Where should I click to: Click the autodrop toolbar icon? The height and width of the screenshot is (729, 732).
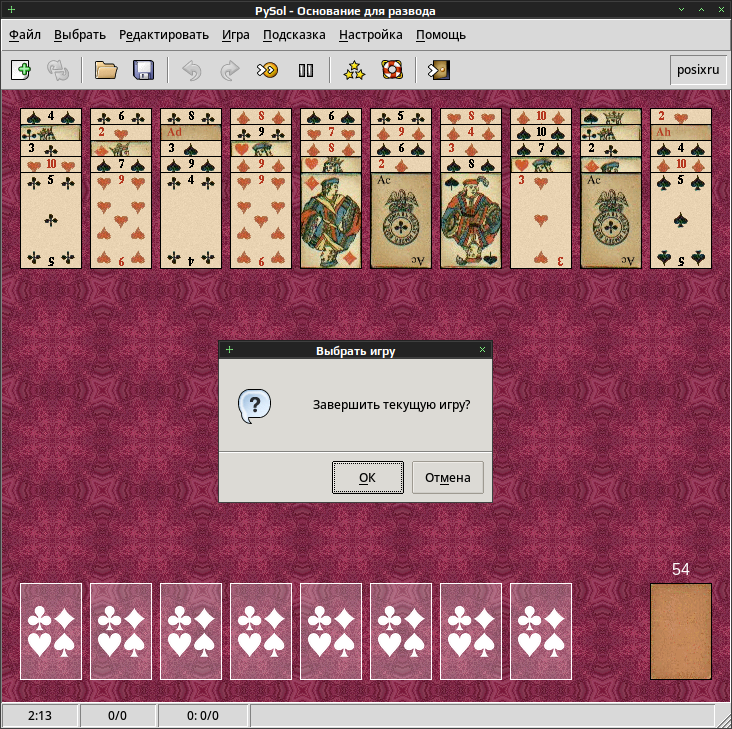click(x=267, y=70)
